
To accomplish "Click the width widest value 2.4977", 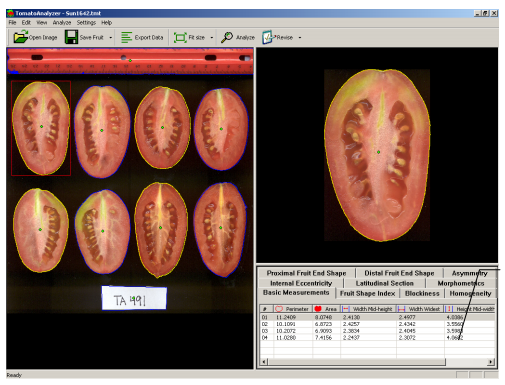I will point(407,317).
